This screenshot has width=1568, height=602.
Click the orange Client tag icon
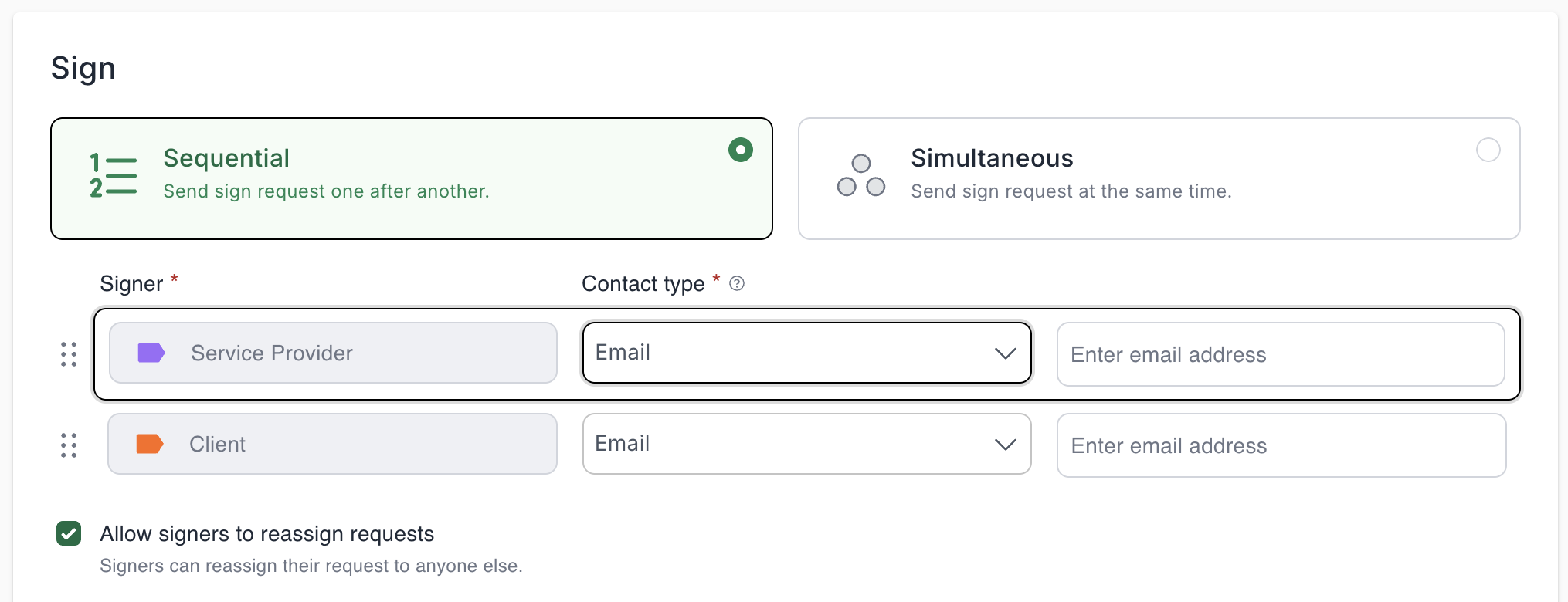[x=149, y=444]
